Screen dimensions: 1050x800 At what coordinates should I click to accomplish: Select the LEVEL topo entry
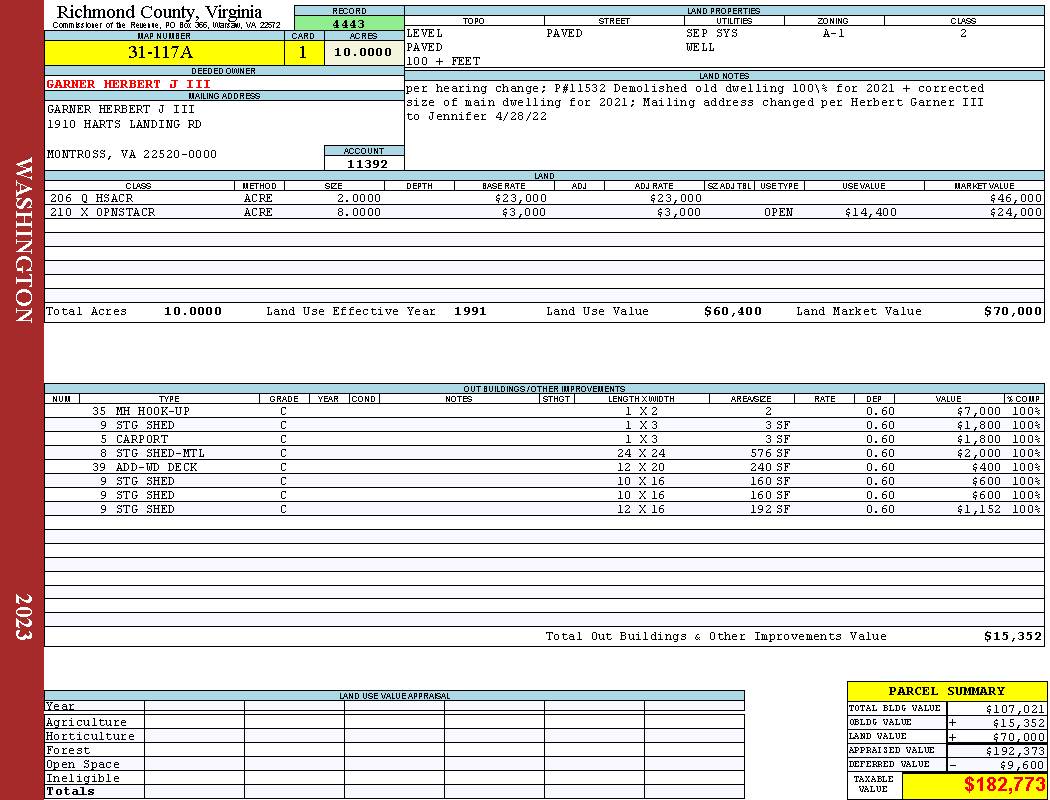click(x=425, y=33)
